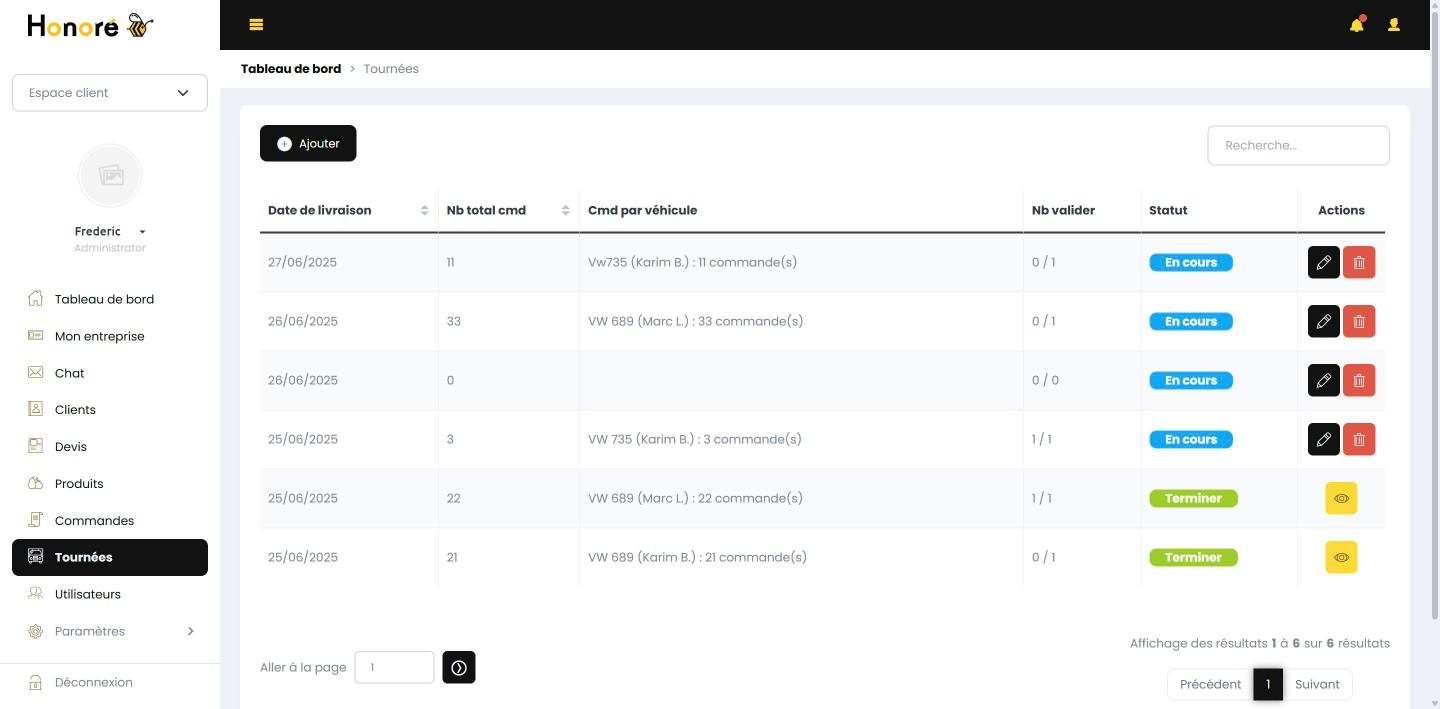Sort by Nb total cmd
Viewport: 1440px width, 709px height.
click(x=508, y=211)
